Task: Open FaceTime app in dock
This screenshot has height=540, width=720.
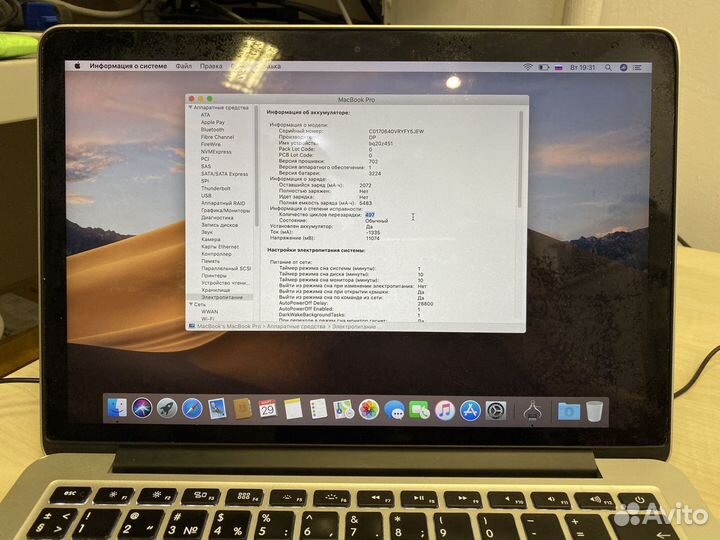Action: click(x=419, y=410)
